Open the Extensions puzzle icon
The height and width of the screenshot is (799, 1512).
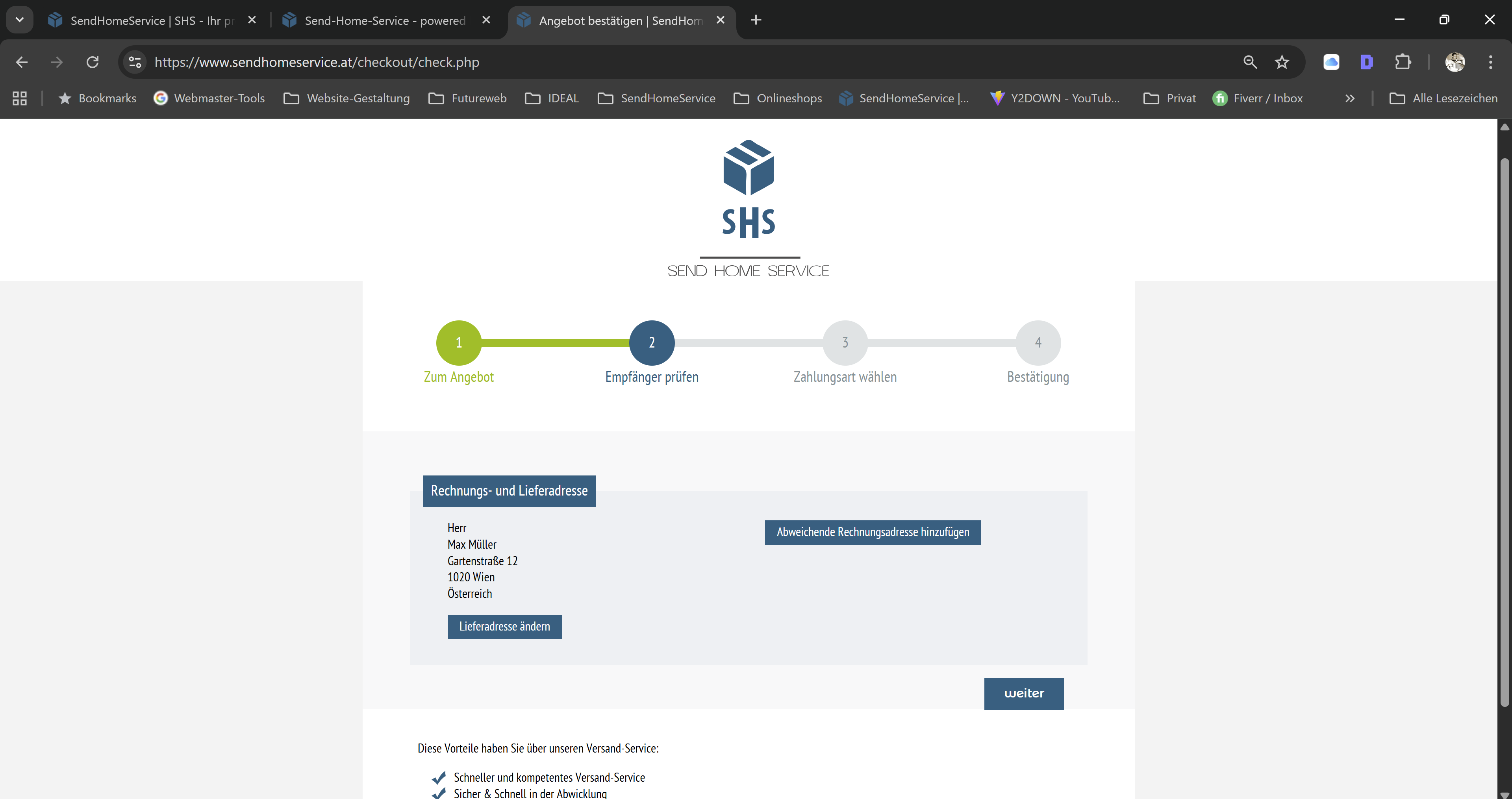click(1403, 62)
